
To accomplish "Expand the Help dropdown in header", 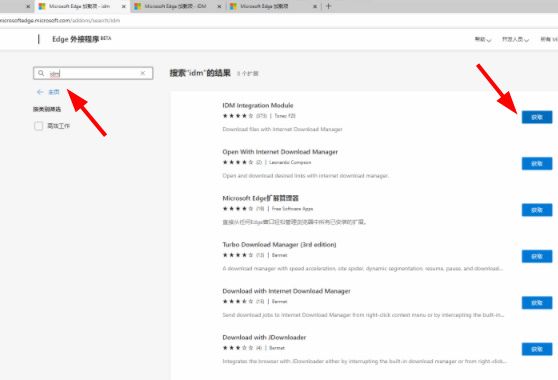I will pos(483,39).
